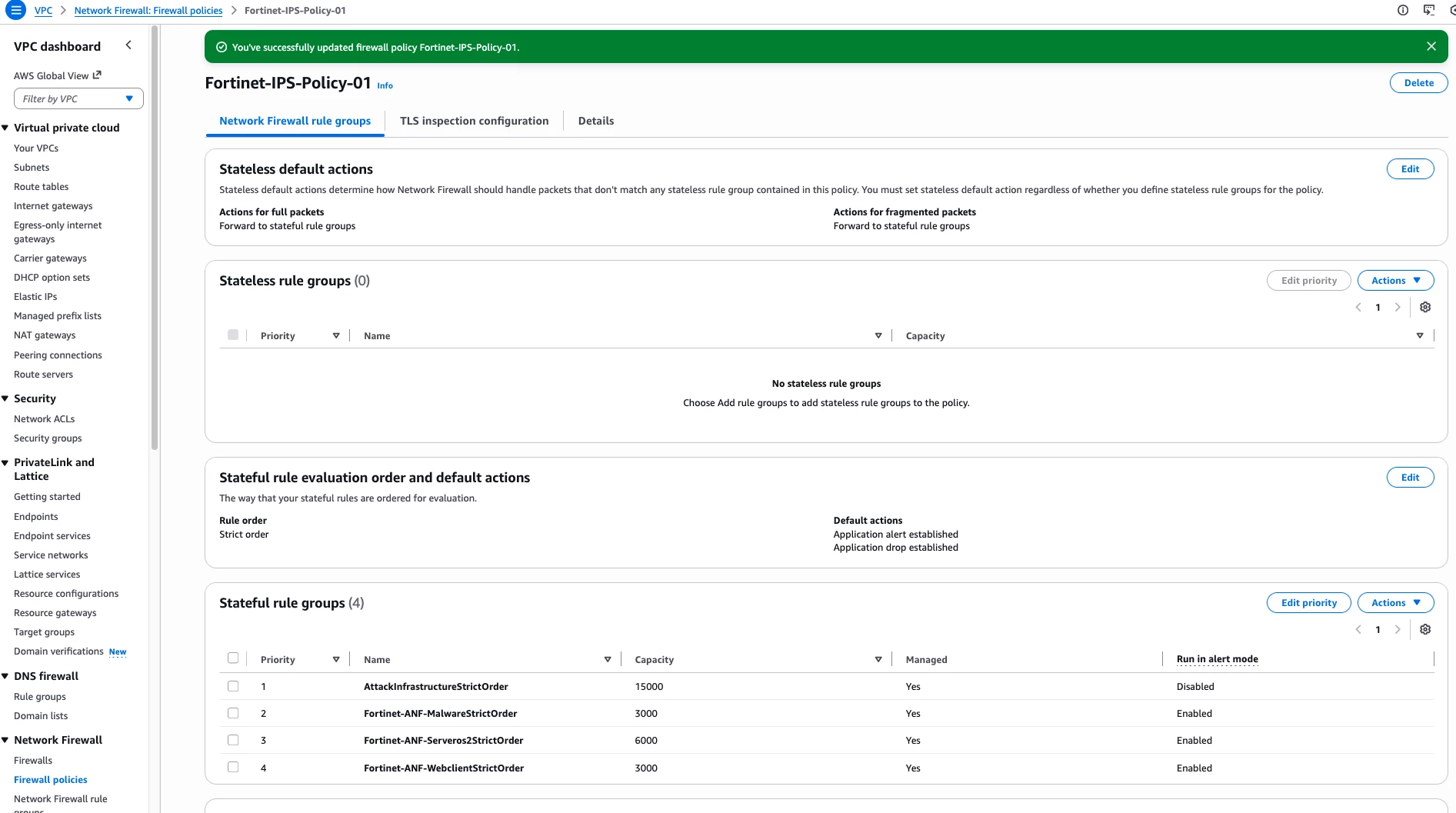Open the Fortinet-ANF-WebclientStrictOrder rule group name

(x=444, y=768)
